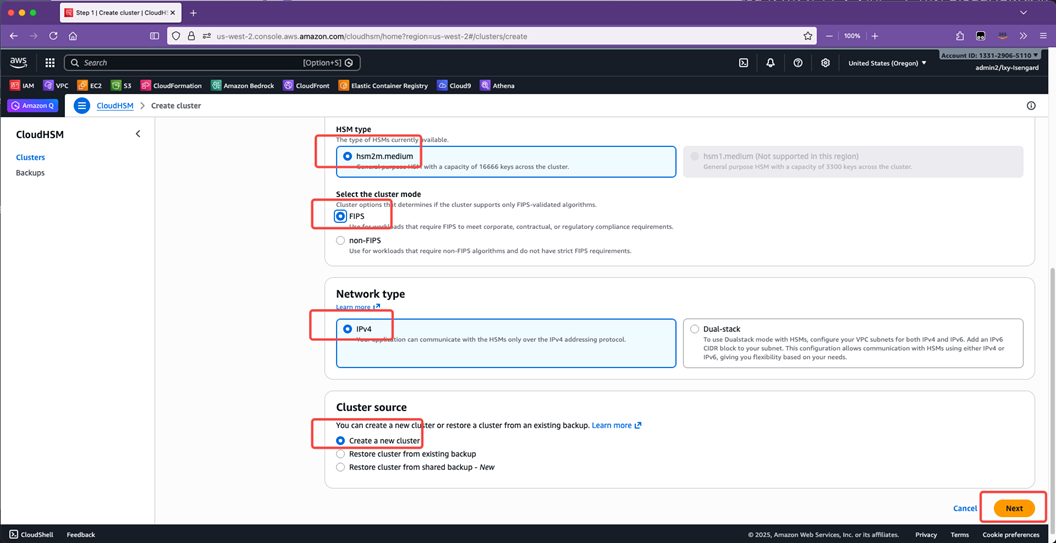The image size is (1056, 543).
Task: Open Backups in the CloudHSM sidebar
Action: click(30, 173)
